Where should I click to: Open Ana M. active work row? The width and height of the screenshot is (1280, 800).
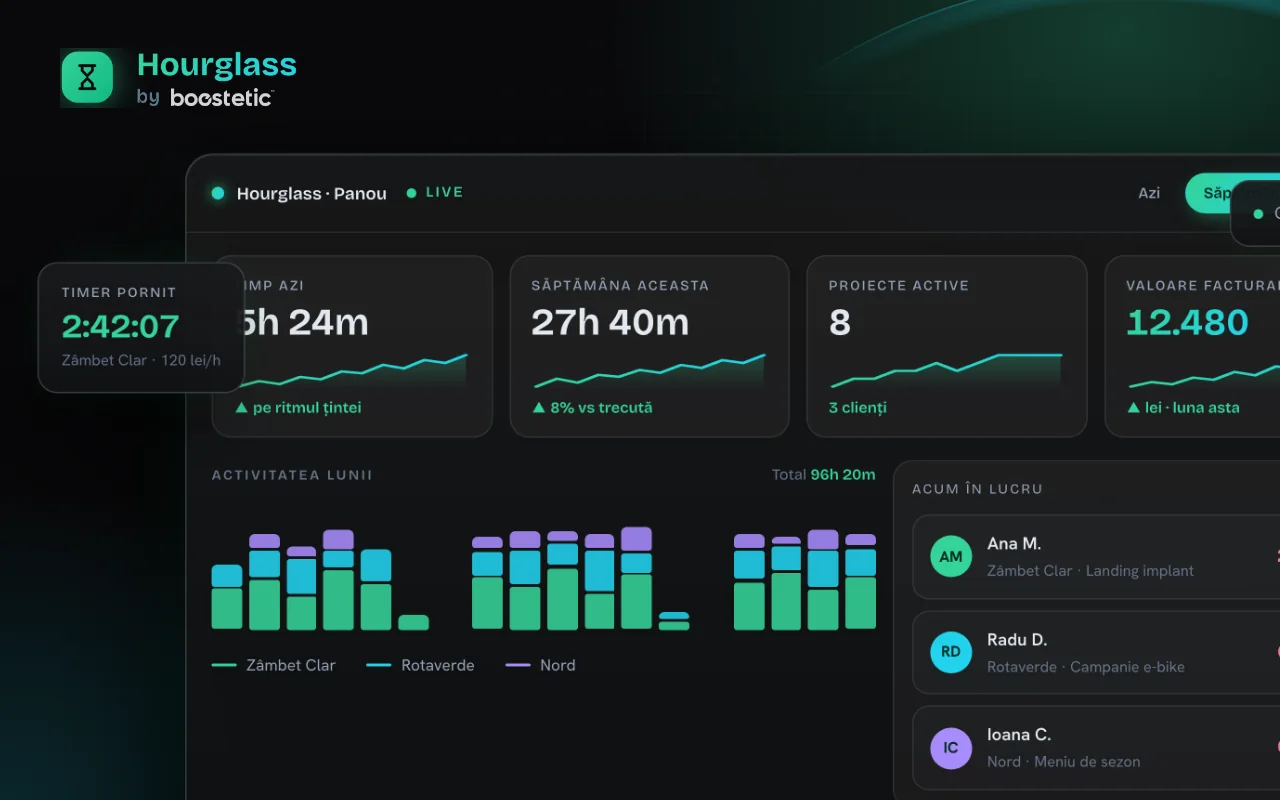pos(1096,557)
